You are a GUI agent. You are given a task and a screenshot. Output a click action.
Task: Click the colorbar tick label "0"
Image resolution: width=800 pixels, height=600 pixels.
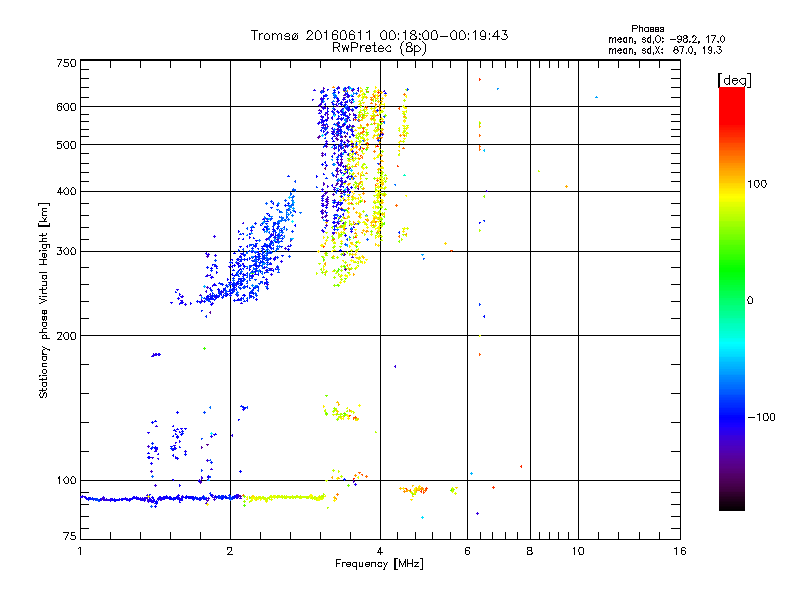click(750, 301)
